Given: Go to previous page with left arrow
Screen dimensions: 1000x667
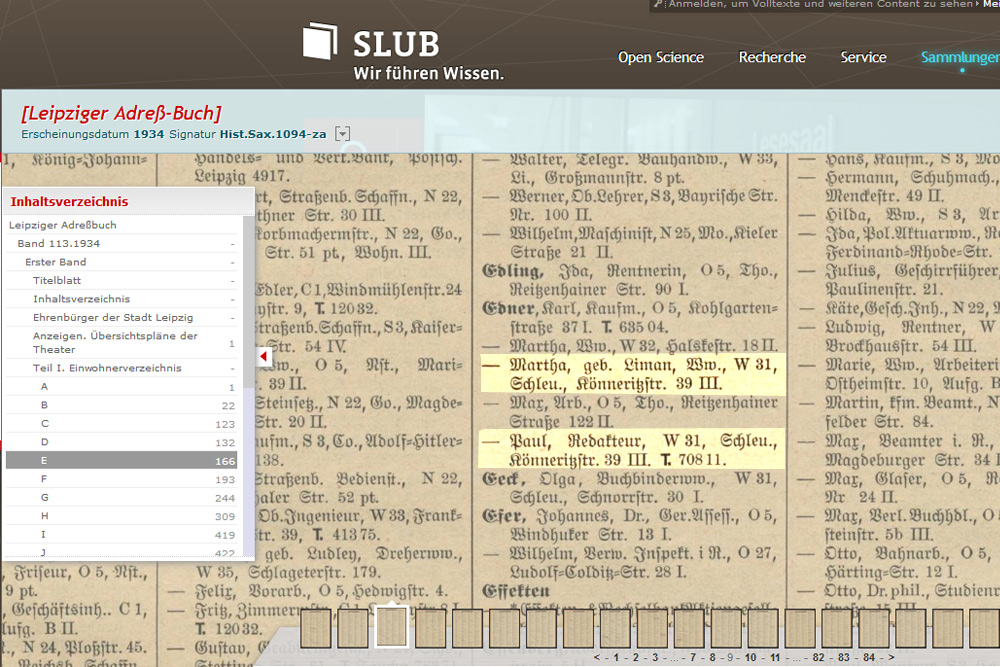Looking at the screenshot, I should pyautogui.click(x=597, y=657).
